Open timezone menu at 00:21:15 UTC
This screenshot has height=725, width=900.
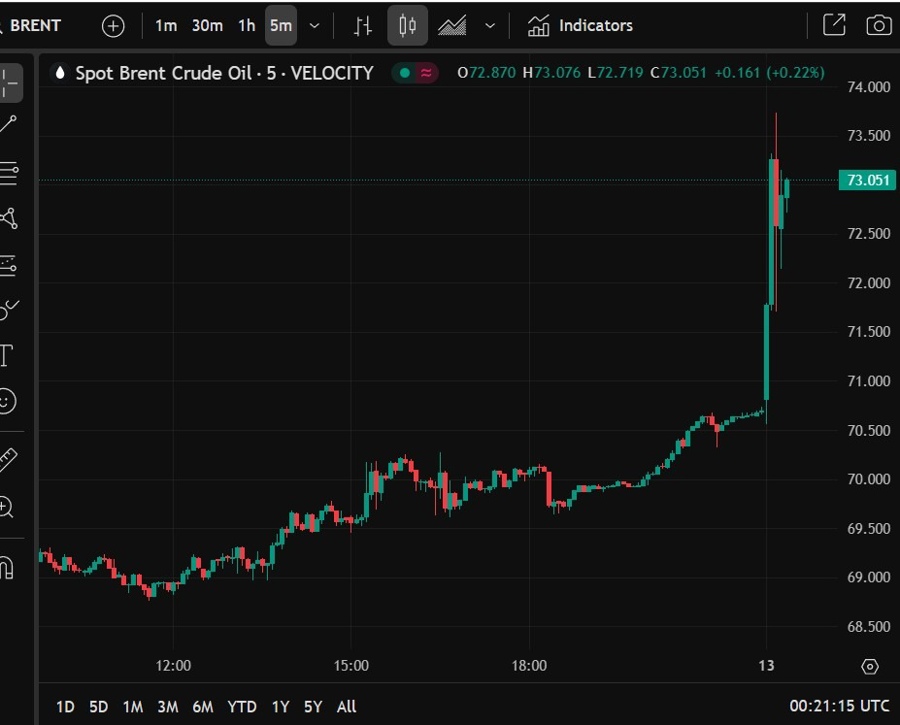click(839, 706)
